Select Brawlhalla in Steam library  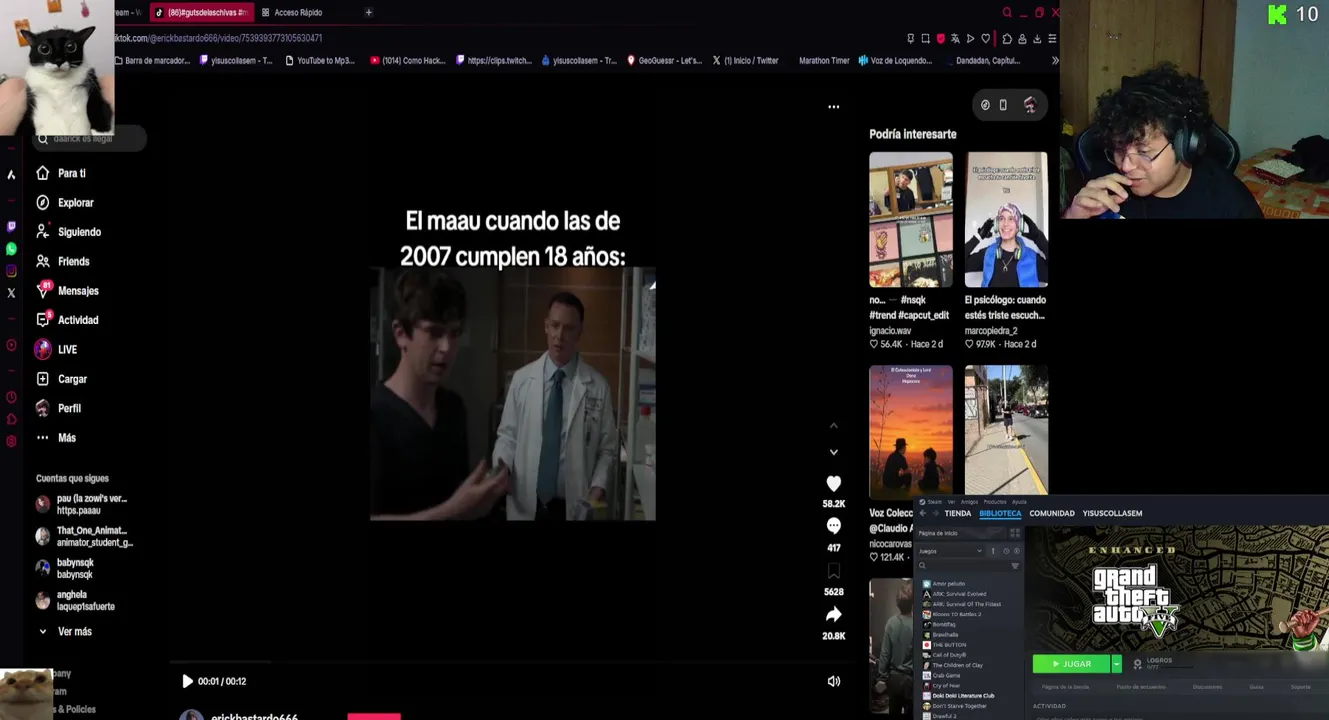(x=940, y=635)
